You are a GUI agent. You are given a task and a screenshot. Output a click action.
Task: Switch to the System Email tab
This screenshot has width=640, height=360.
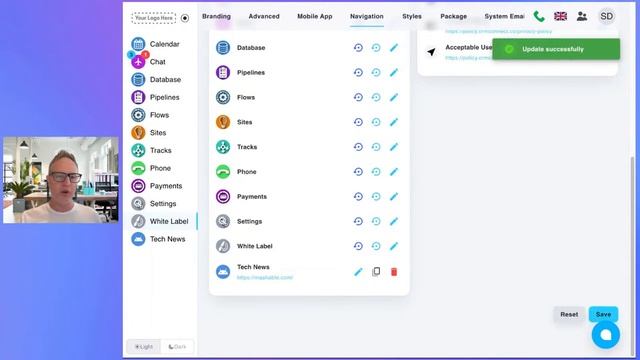click(x=504, y=16)
